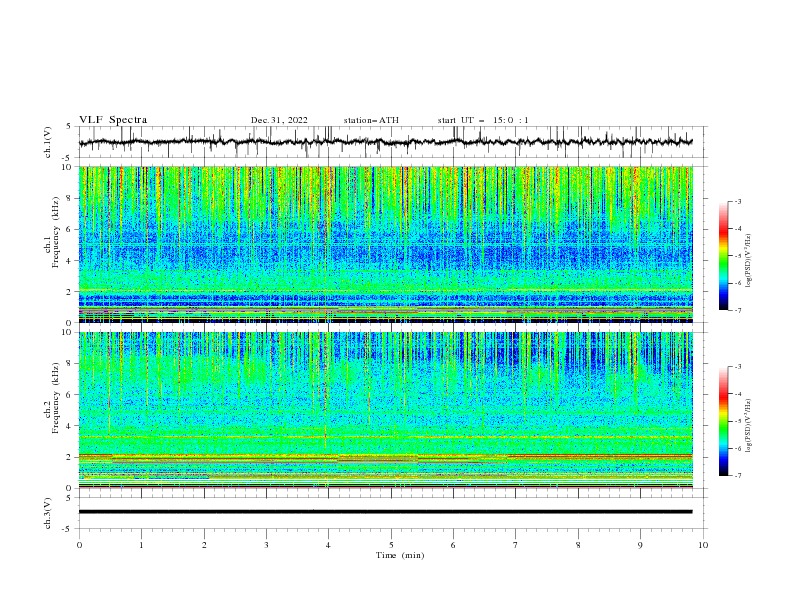792x612 pixels.
Task: Click the "7" tick on the time axis
Action: (x=516, y=545)
